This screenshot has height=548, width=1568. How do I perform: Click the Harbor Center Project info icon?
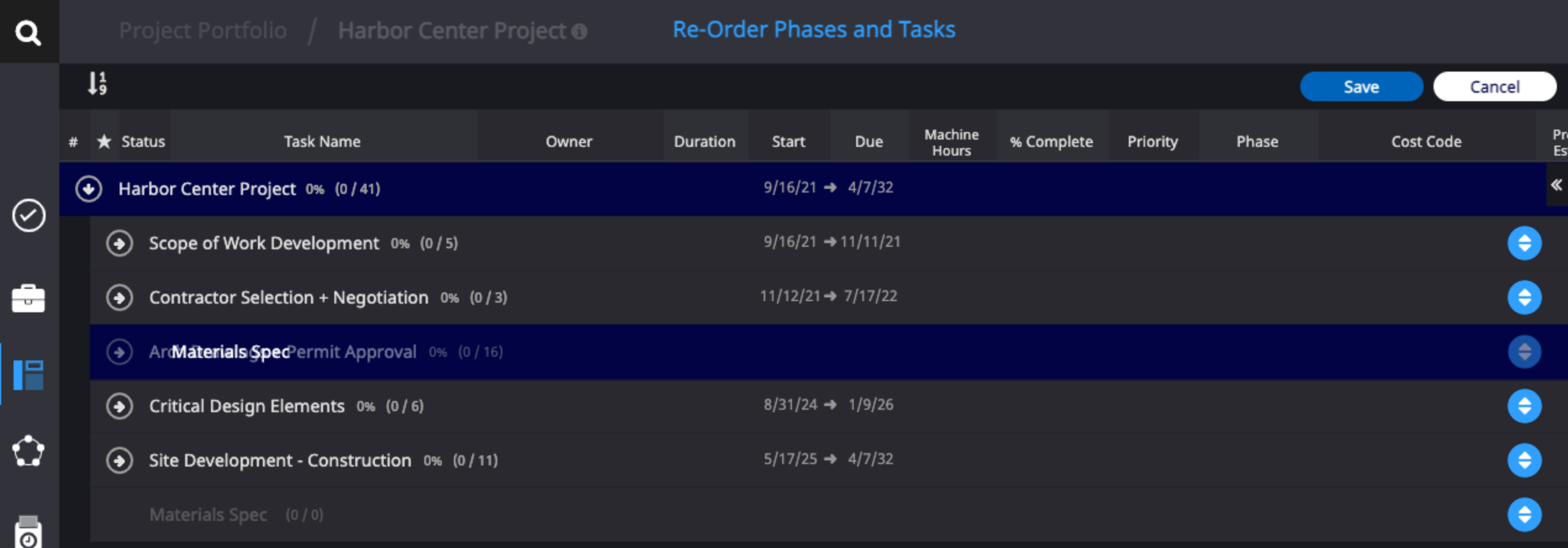pyautogui.click(x=579, y=31)
